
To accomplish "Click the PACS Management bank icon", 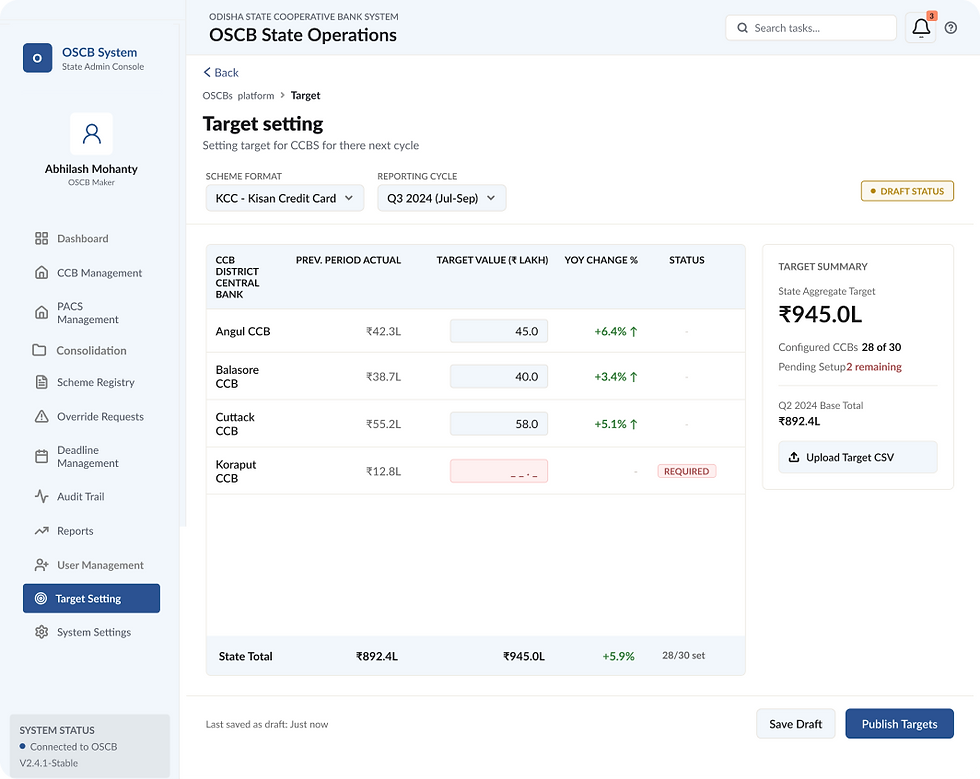I will (41, 313).
